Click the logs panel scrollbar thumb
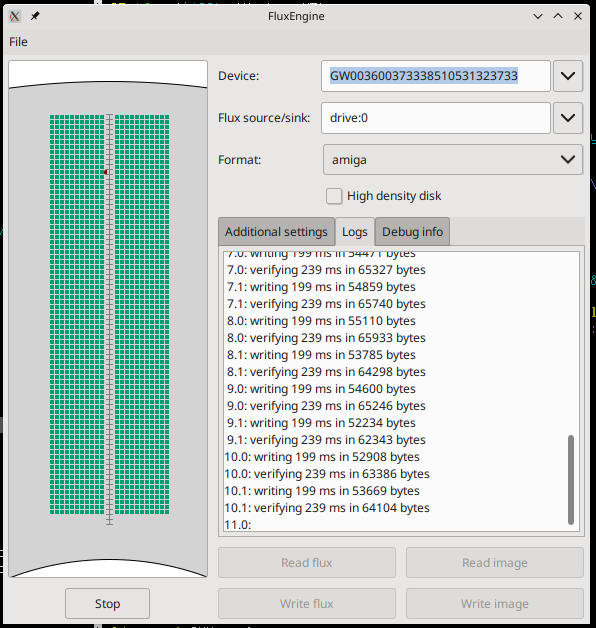This screenshot has height=628, width=596. click(571, 480)
